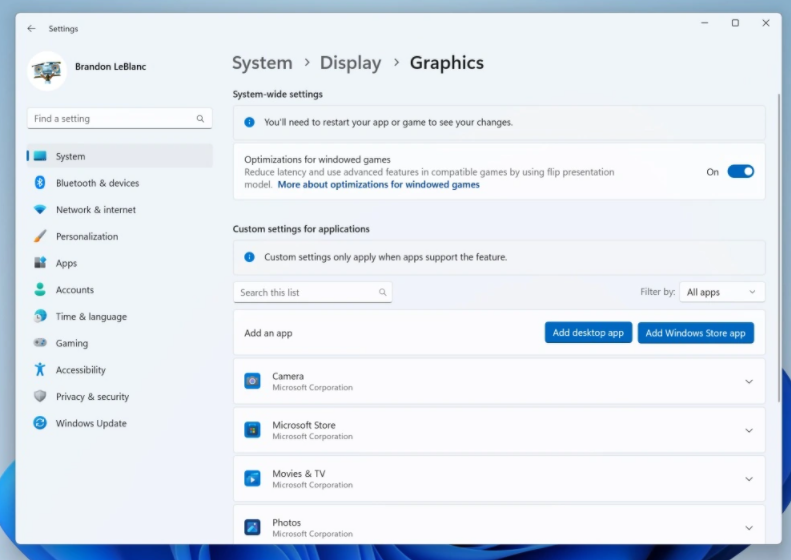This screenshot has height=560, width=791.
Task: Select the Time & language globe icon
Action: click(x=40, y=316)
